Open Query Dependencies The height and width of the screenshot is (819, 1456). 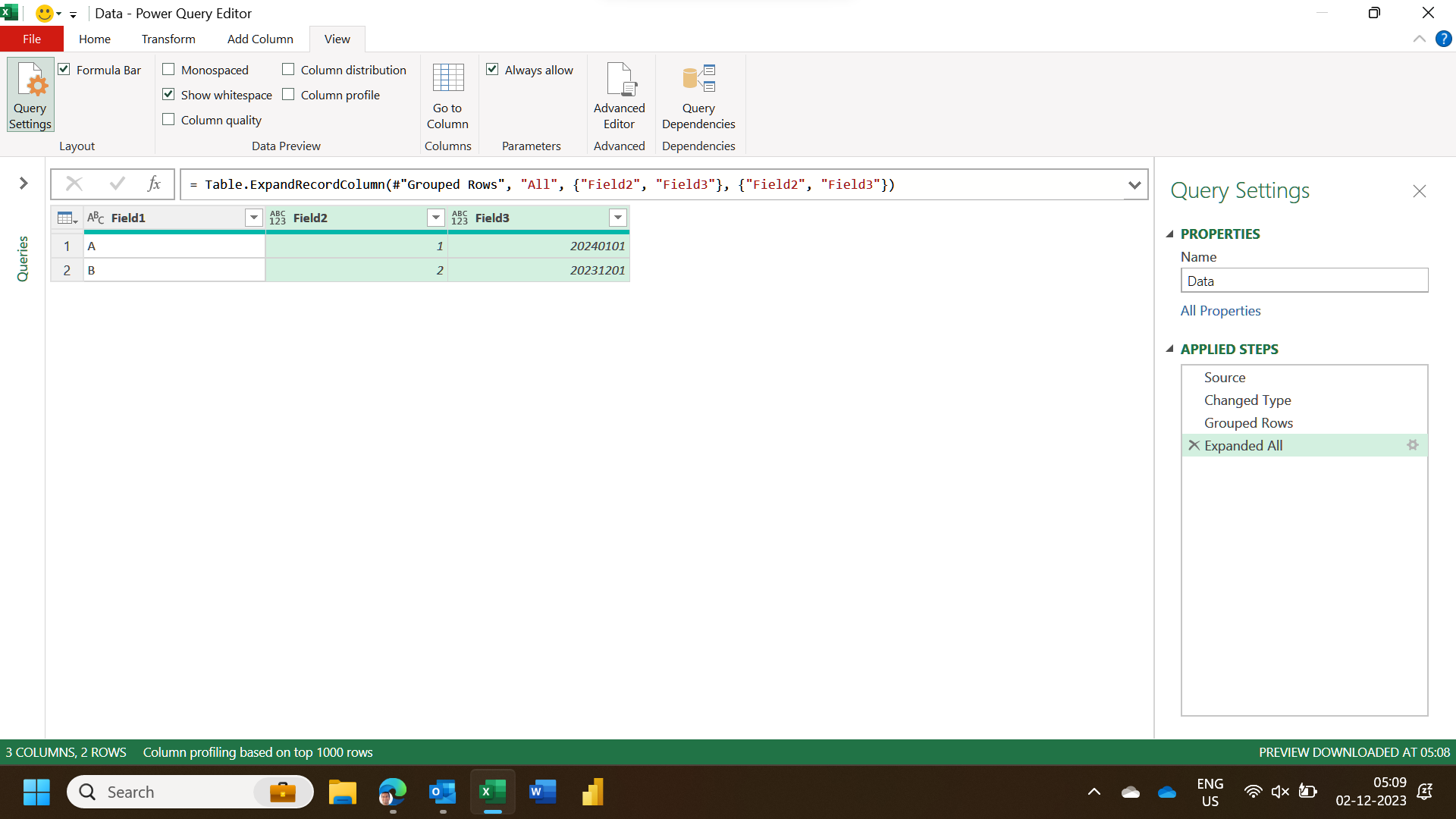[x=698, y=94]
